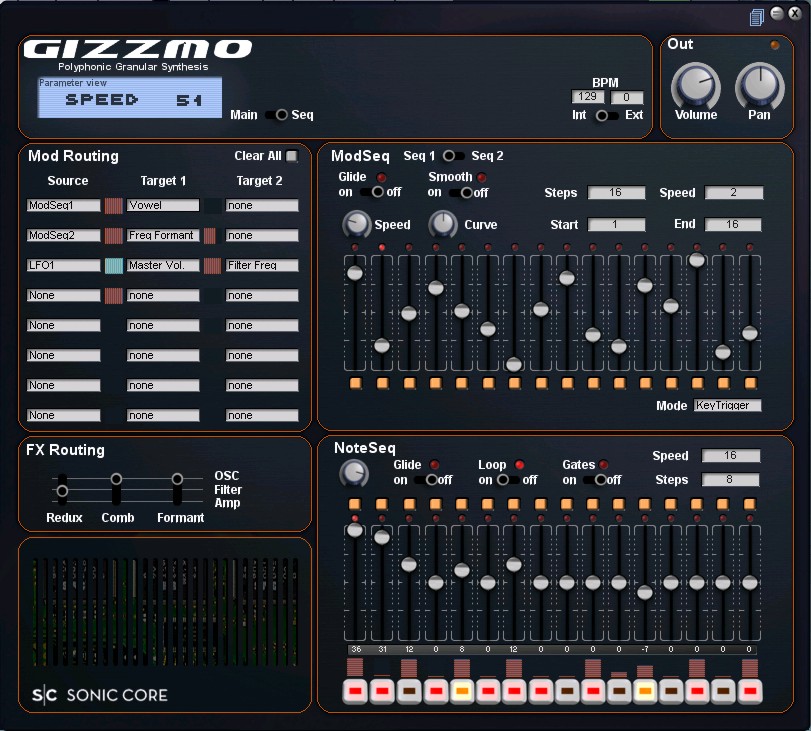Click the Formant FX routing node
The height and width of the screenshot is (731, 811).
(177, 479)
